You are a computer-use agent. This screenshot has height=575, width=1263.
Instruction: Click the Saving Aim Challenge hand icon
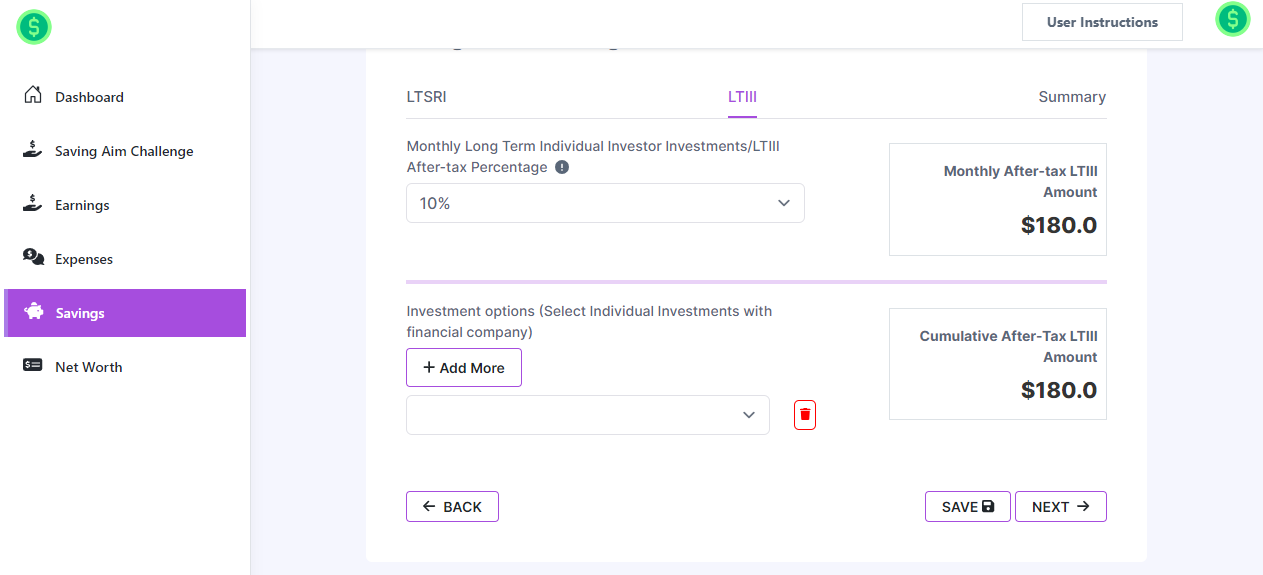click(33, 150)
